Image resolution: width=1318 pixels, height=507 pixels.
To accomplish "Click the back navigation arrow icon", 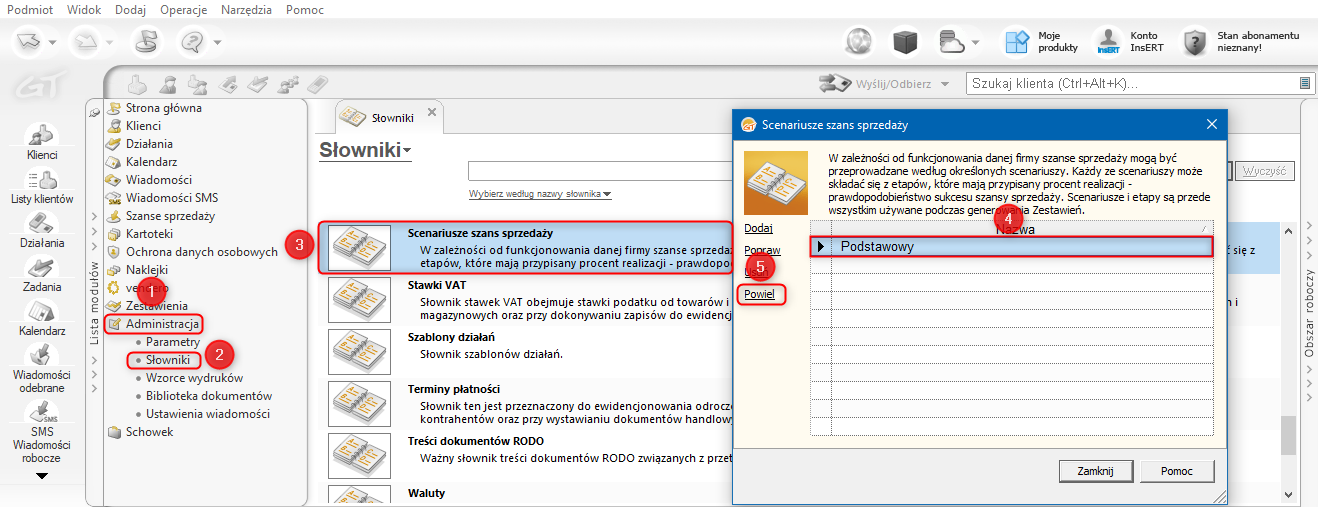I will click(29, 42).
